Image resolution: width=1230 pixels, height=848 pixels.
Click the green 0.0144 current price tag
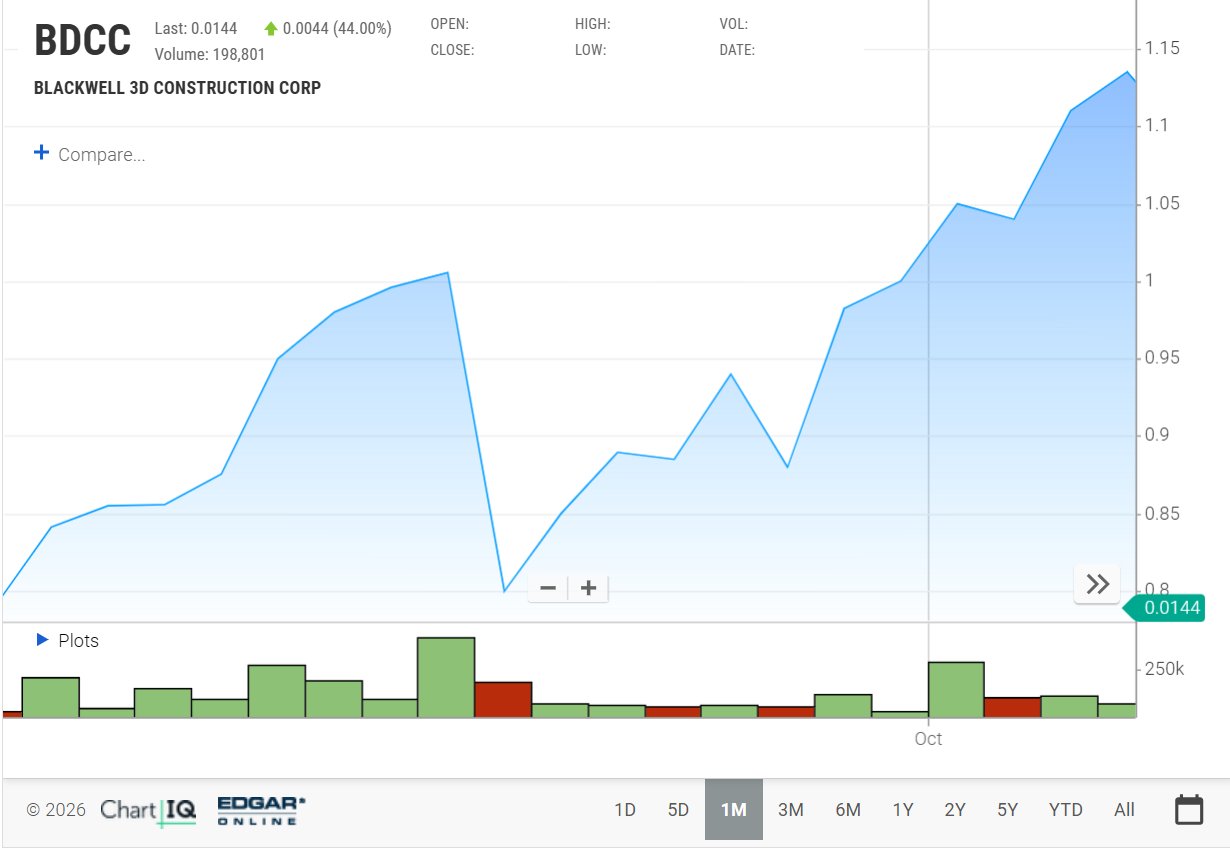(x=1163, y=607)
